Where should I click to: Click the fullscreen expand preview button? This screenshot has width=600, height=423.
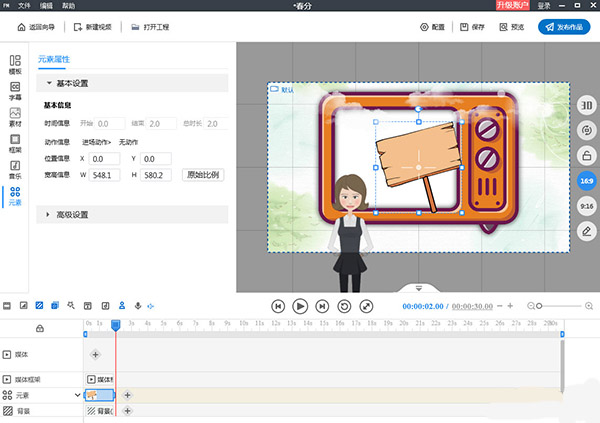(x=366, y=306)
